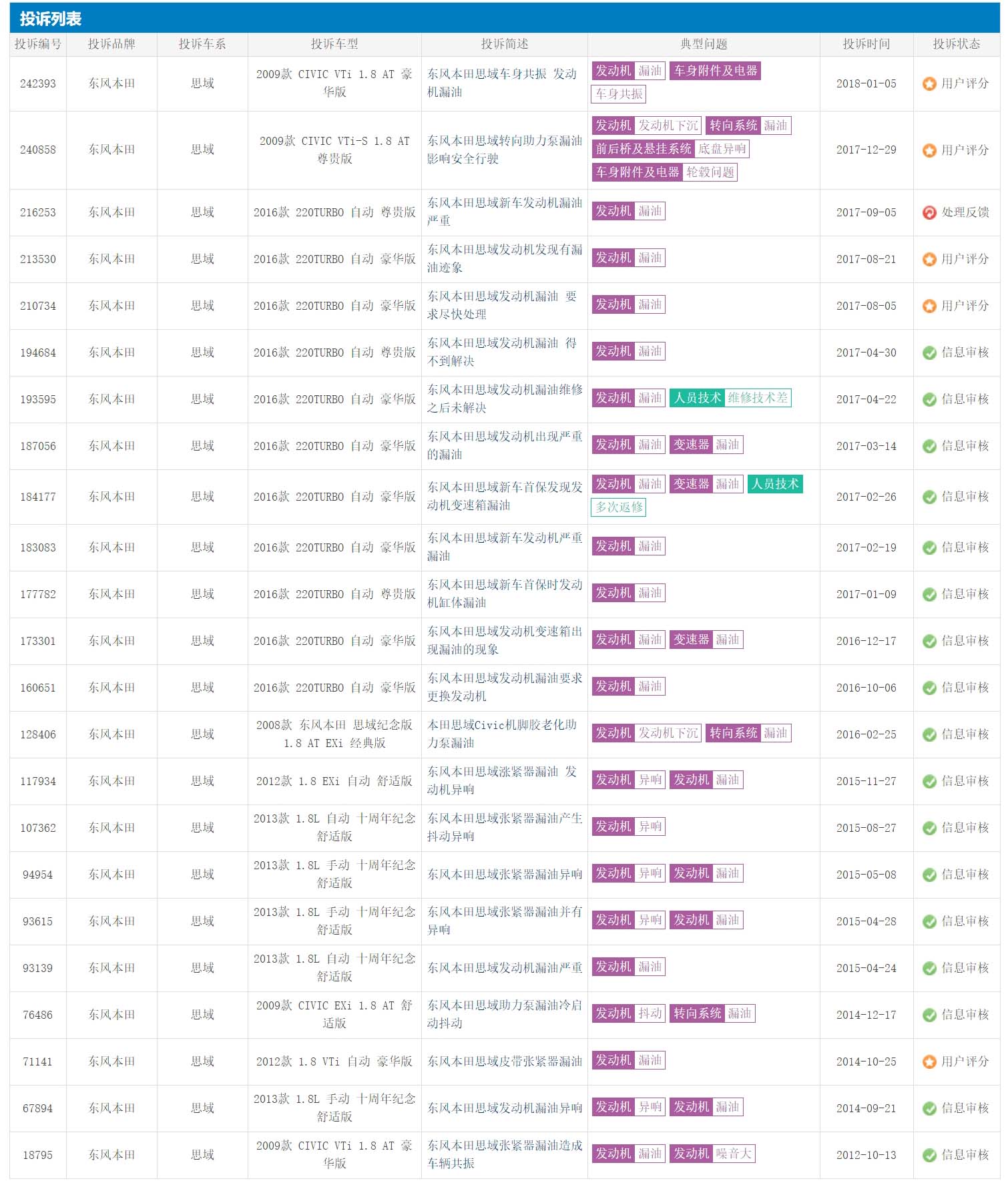Click the 噪音大 tag in row 18795
Screen dimensions: 1008x1185
pyautogui.click(x=734, y=1154)
